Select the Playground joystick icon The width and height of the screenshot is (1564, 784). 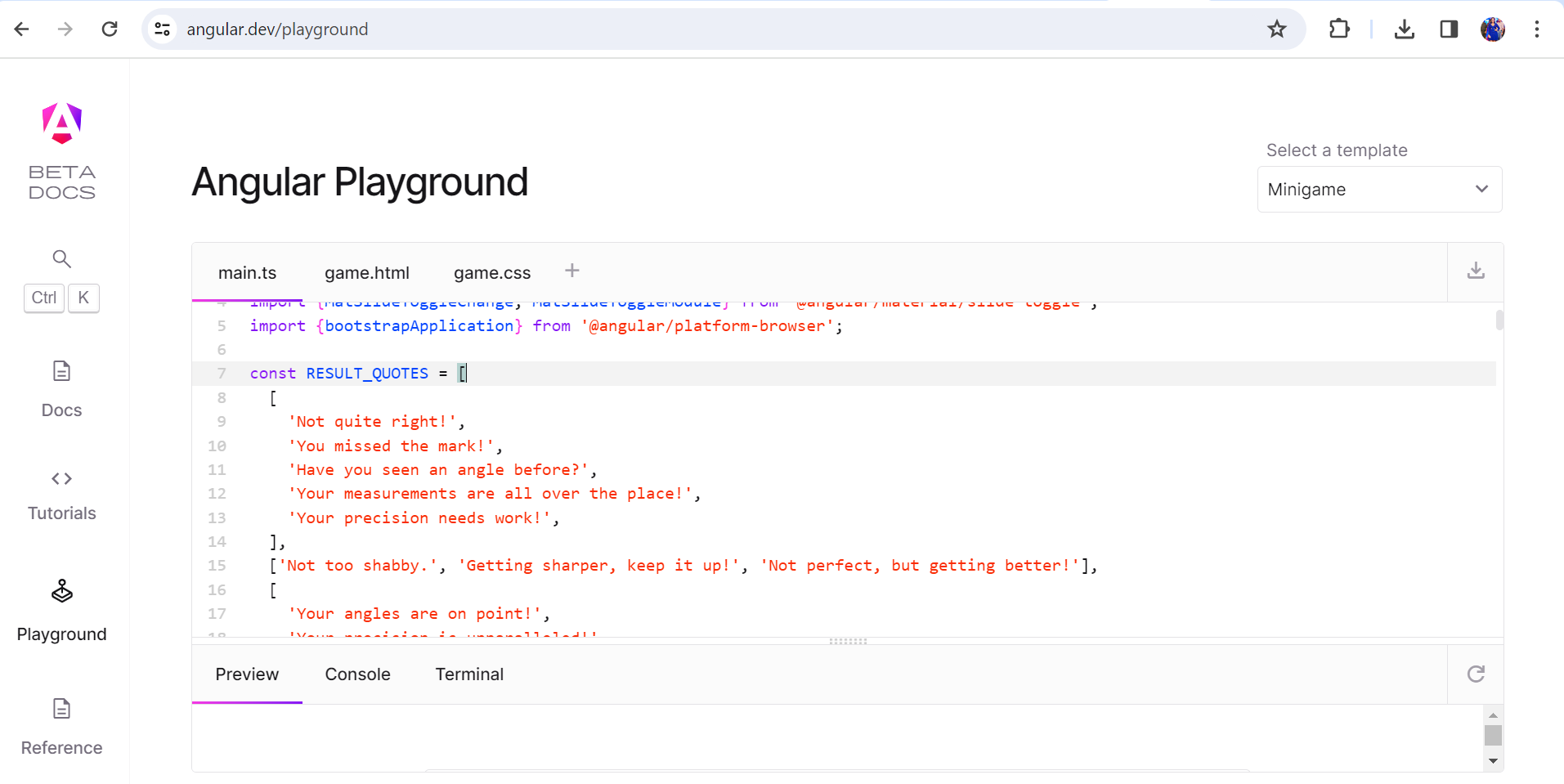[62, 590]
